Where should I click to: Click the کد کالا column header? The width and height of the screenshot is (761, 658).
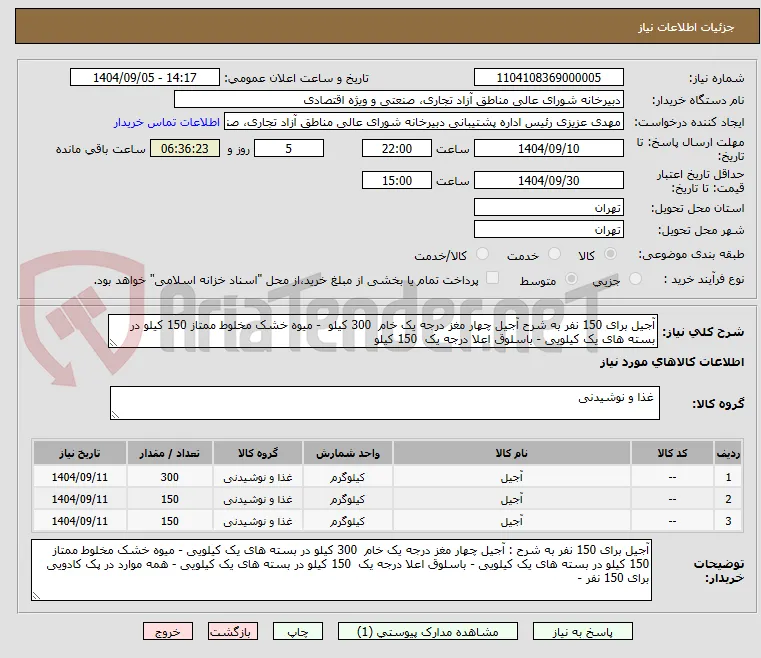tap(672, 453)
